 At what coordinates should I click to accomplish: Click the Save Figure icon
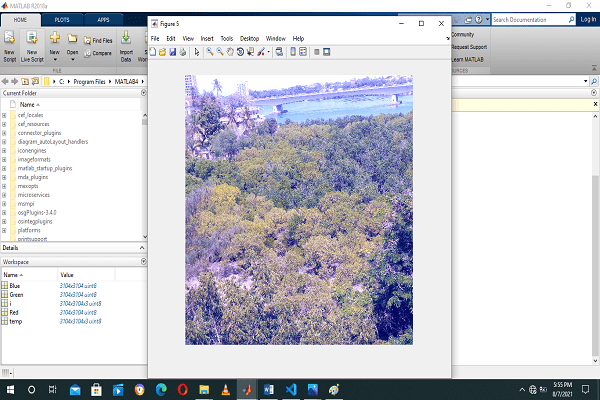(173, 51)
